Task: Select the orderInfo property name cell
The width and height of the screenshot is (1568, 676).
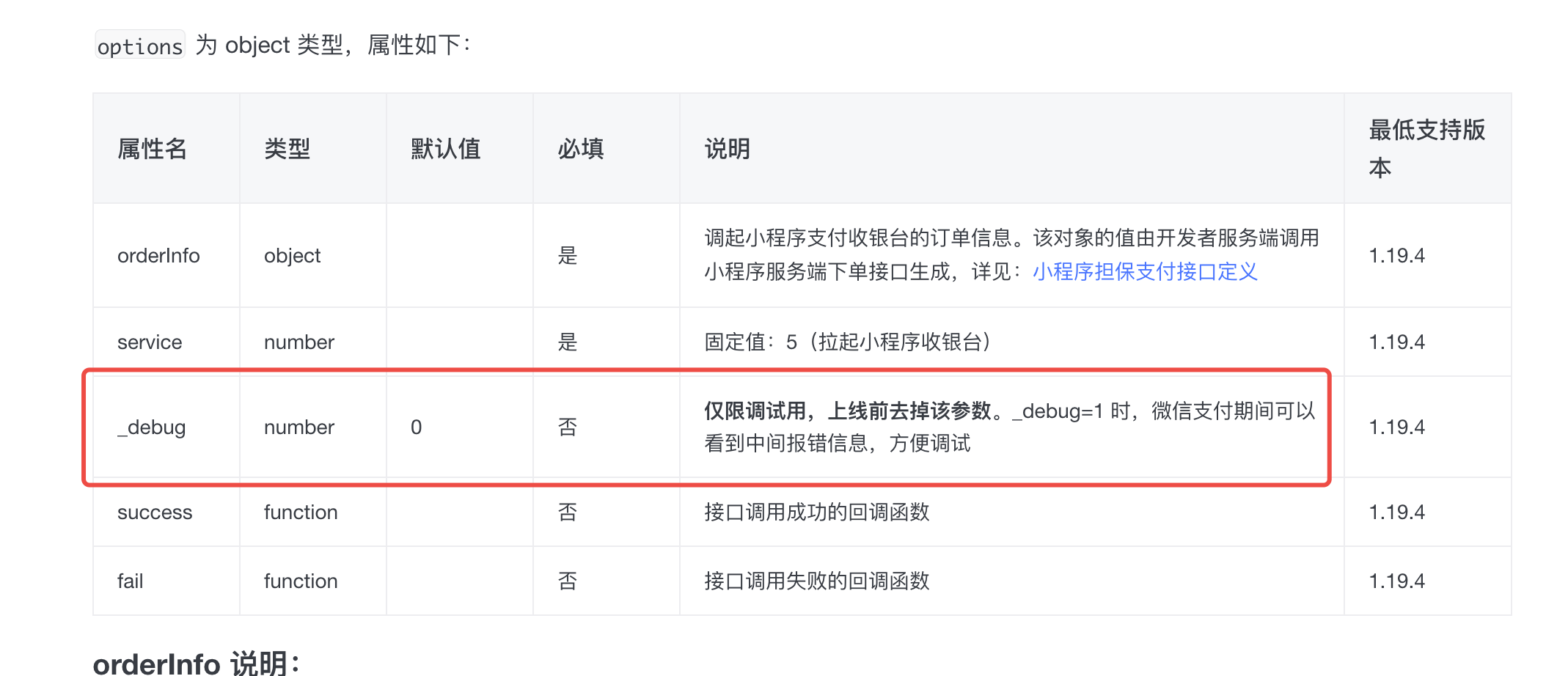Action: click(158, 256)
